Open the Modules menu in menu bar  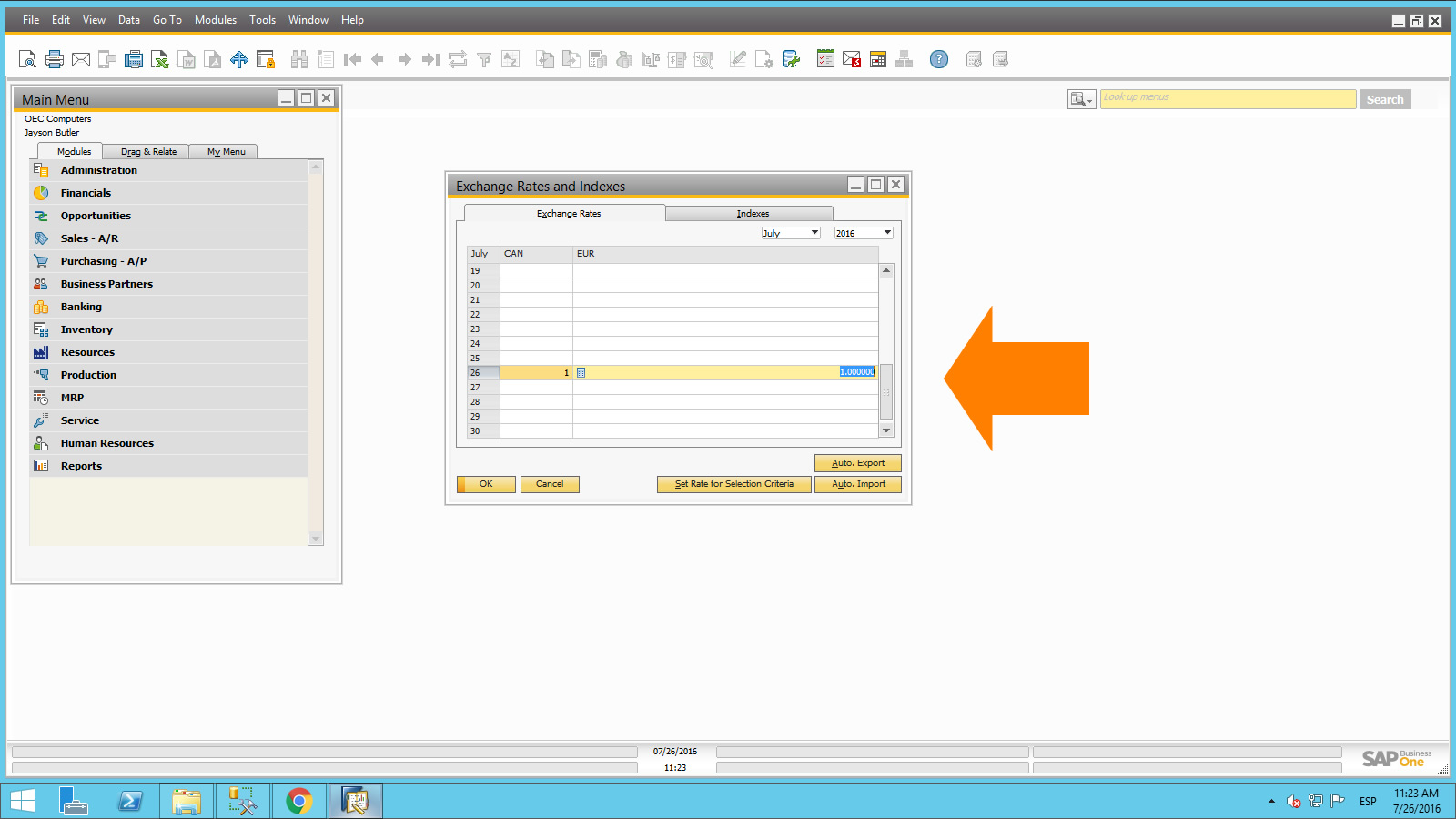point(215,20)
